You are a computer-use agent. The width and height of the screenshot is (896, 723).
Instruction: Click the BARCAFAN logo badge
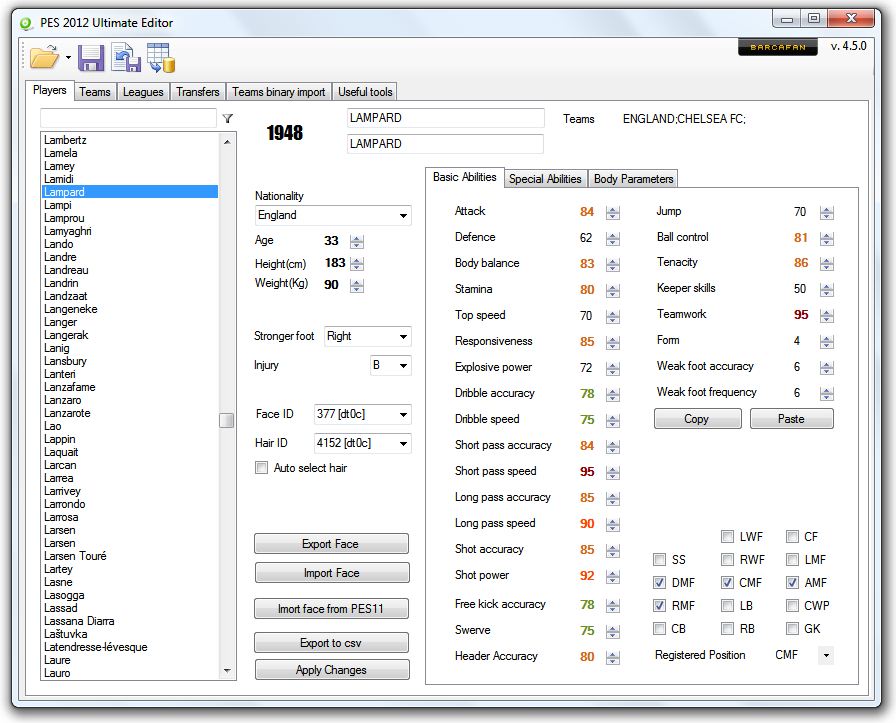[778, 47]
